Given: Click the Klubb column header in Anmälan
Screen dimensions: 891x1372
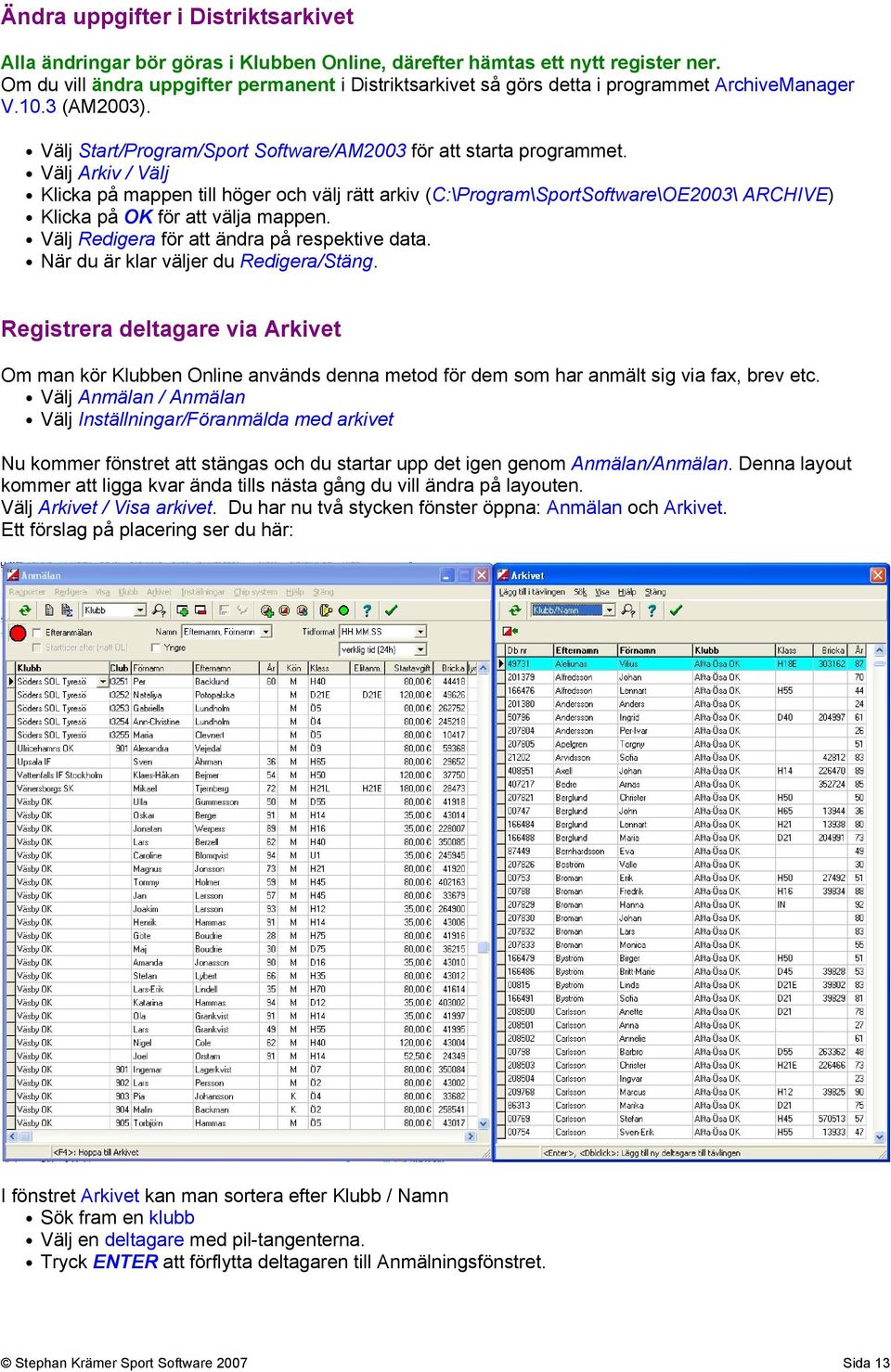Looking at the screenshot, I should click(61, 668).
